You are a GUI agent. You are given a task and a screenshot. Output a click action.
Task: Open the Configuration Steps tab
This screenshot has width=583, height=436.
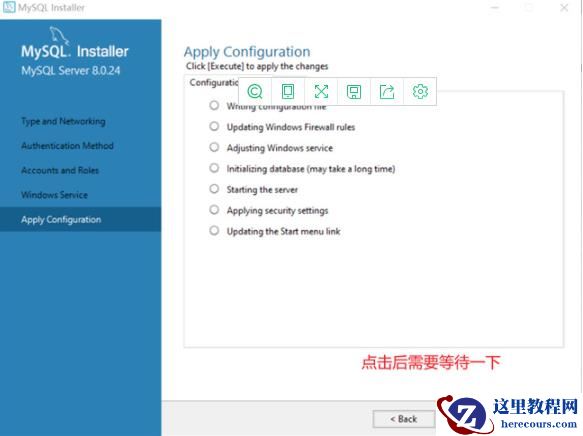coord(213,83)
